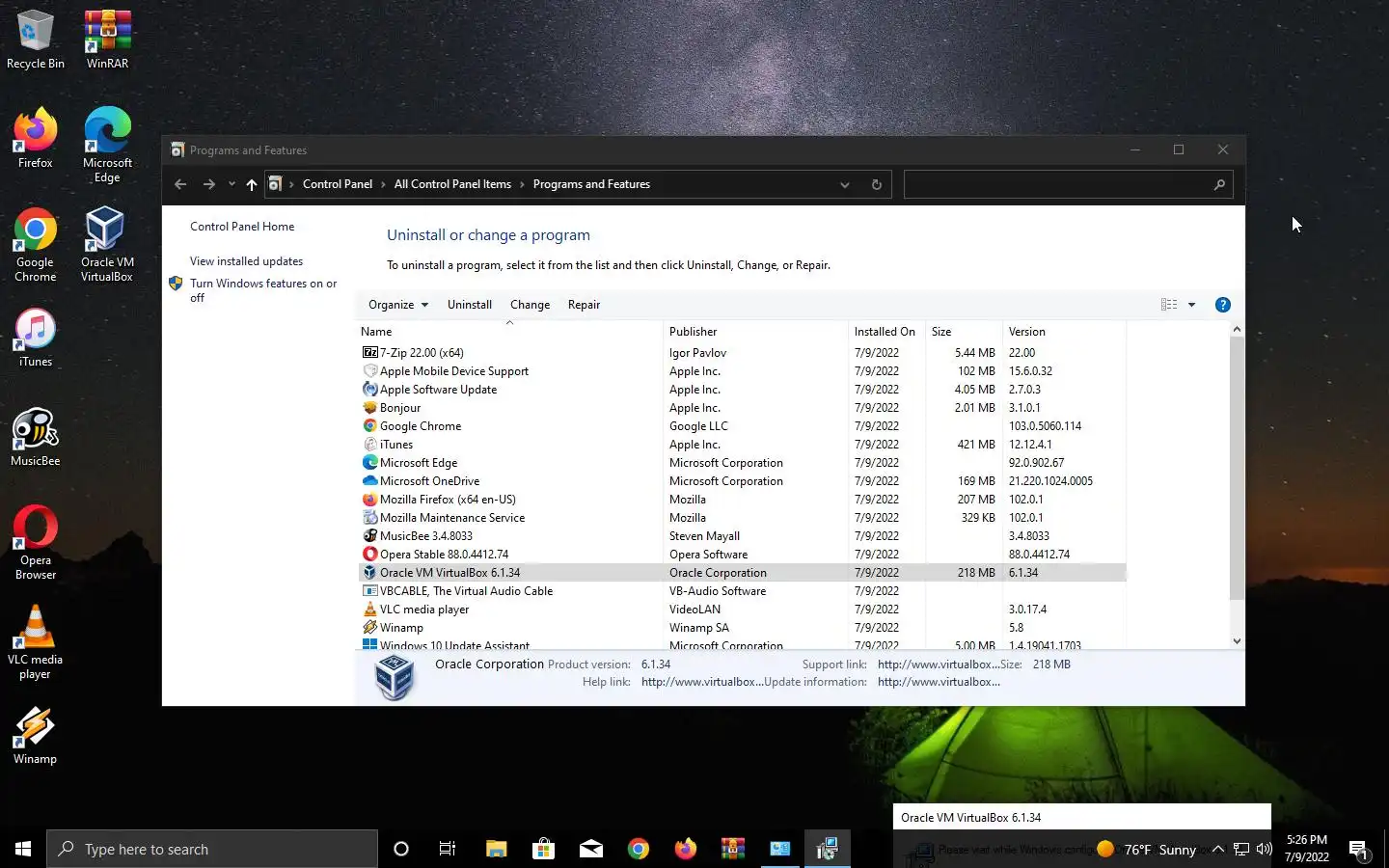Expand the chevron after Control Panel breadcrumb
The image size is (1389, 868).
pyautogui.click(x=383, y=184)
